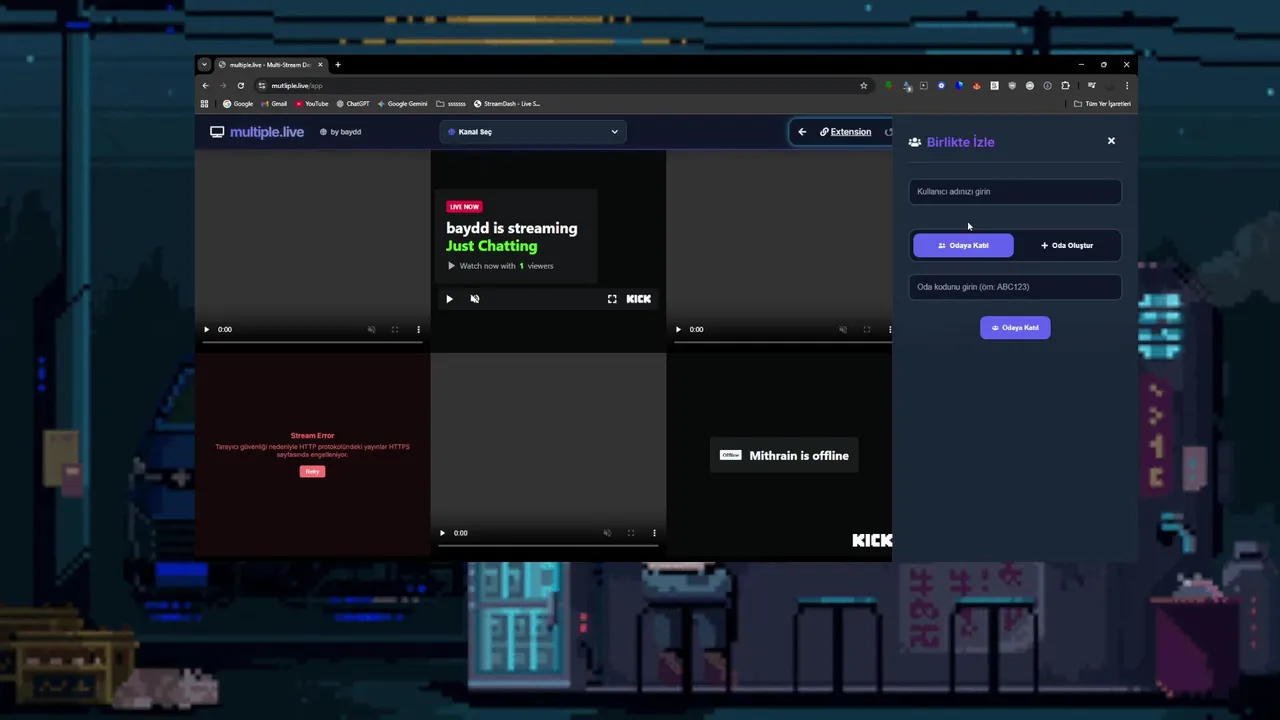
Task: Open the Chrome three-dot menu
Action: click(x=1127, y=86)
